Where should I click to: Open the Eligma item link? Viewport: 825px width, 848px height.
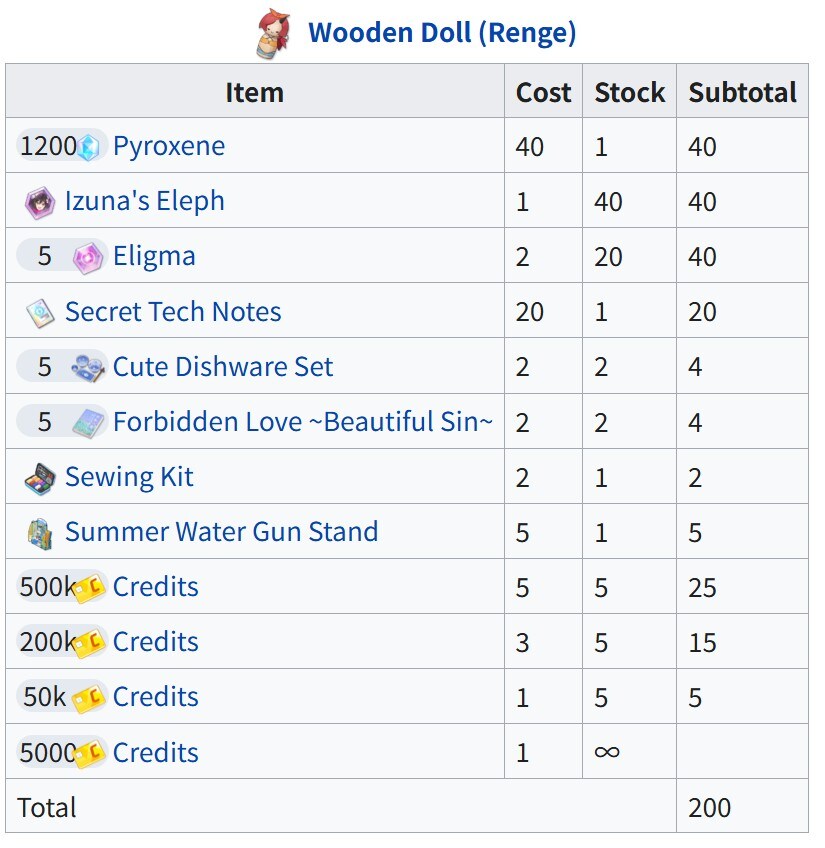pos(154,256)
